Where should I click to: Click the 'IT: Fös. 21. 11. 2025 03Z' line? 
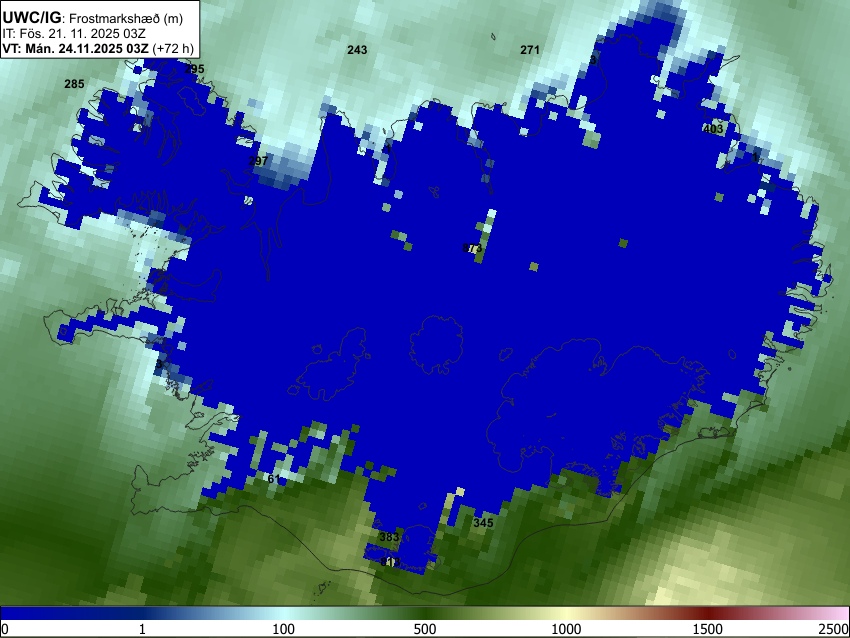pos(74,34)
